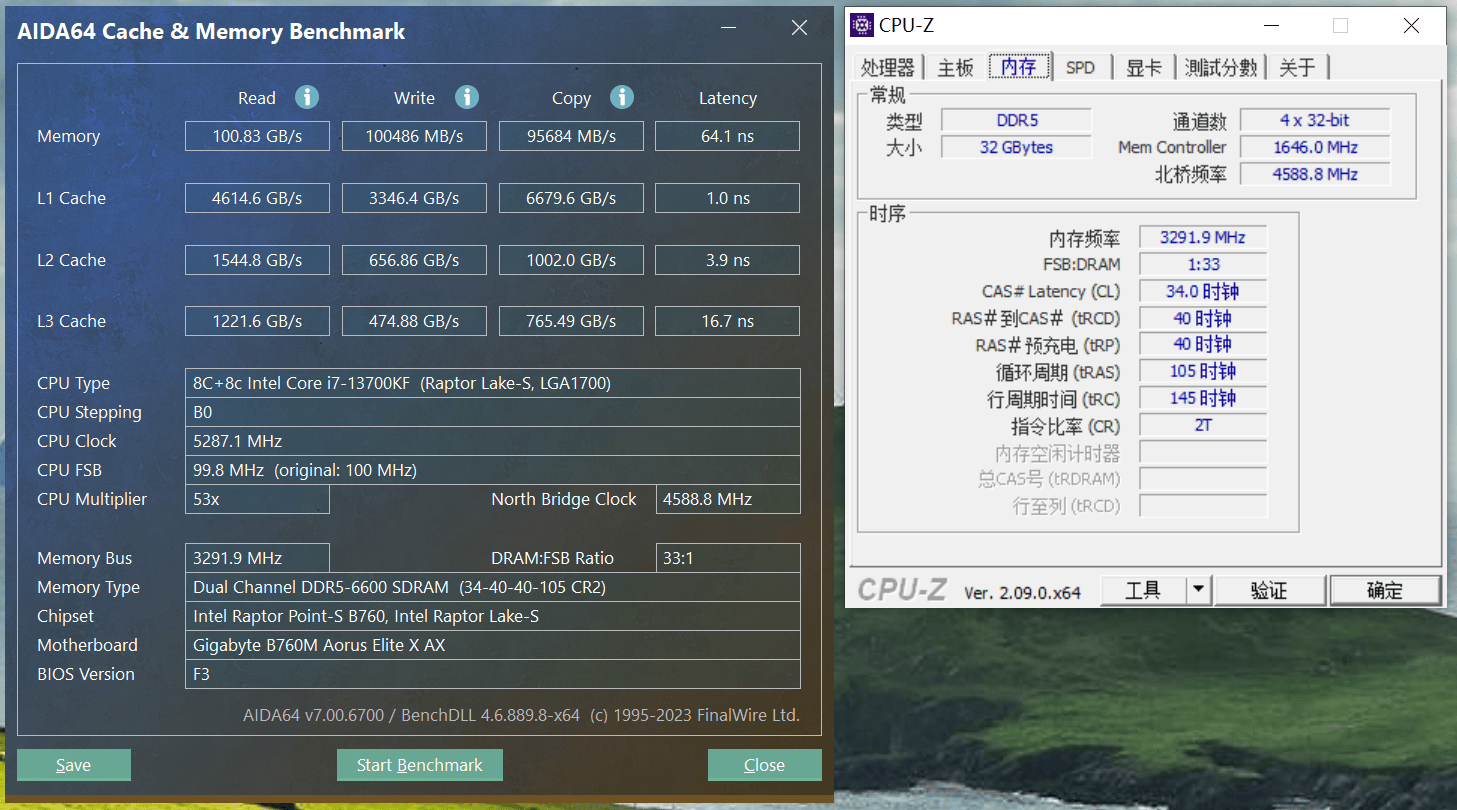Viewport: 1457px width, 810px height.
Task: Open the 关于 about tab in CPU-Z
Action: coord(1297,66)
